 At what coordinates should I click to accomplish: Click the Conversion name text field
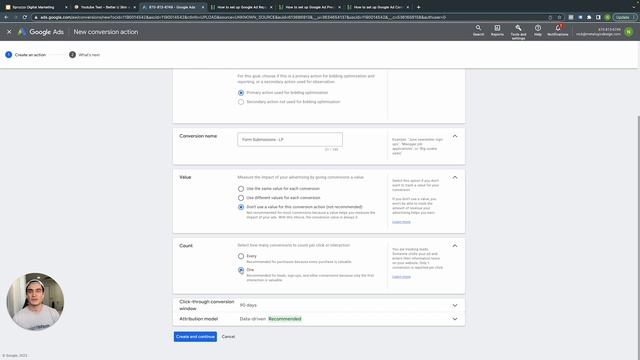click(290, 139)
